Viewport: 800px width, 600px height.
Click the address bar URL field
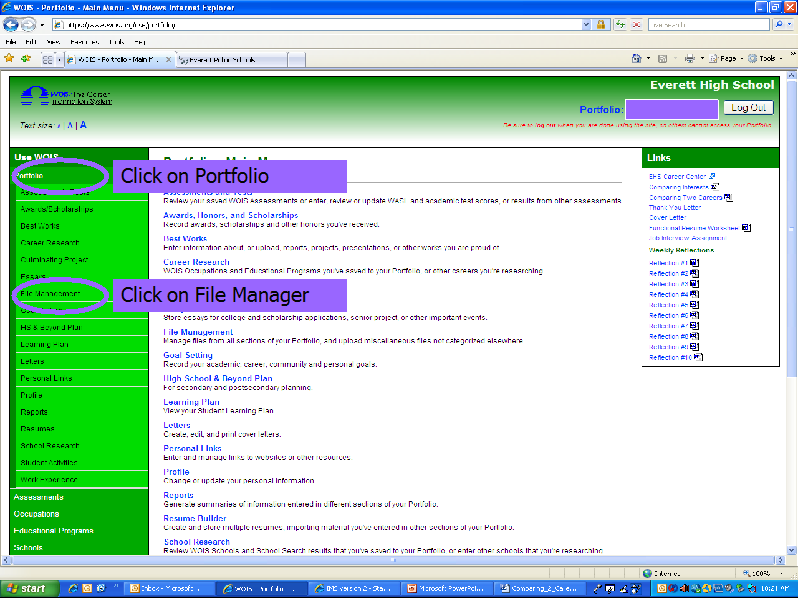[x=323, y=24]
